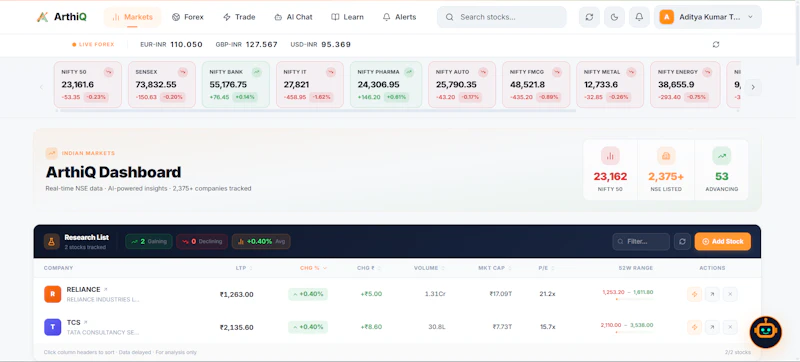This screenshot has width=800, height=362.
Task: Click the ADVANCING 53 stat tile
Action: [721, 170]
